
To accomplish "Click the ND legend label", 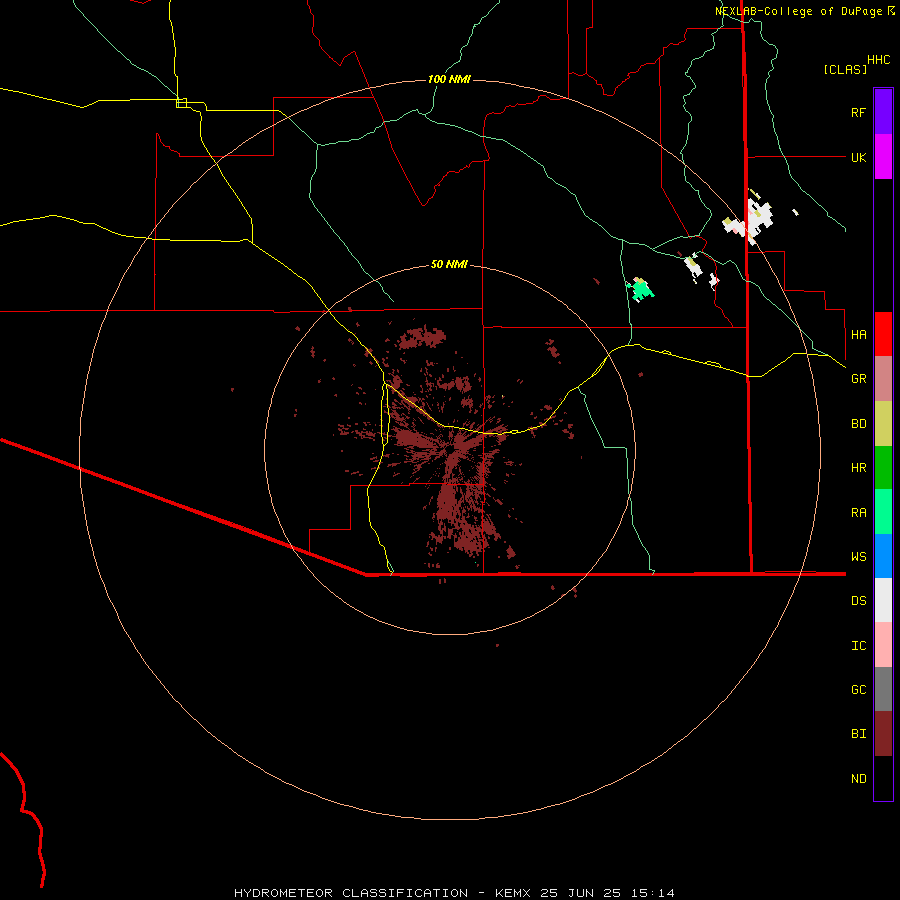I will click(858, 779).
